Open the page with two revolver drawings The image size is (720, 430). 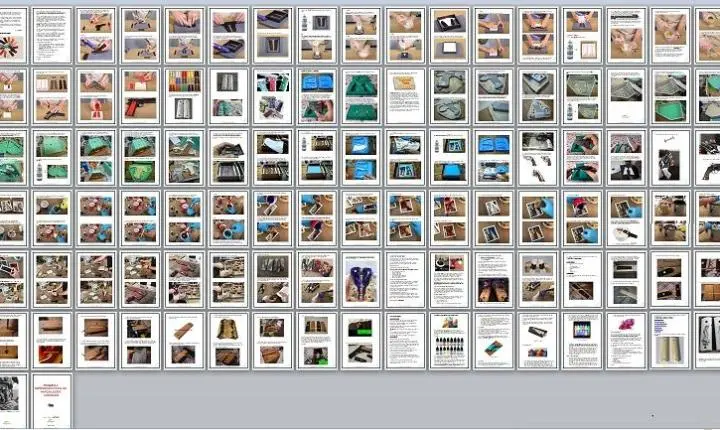(536, 157)
